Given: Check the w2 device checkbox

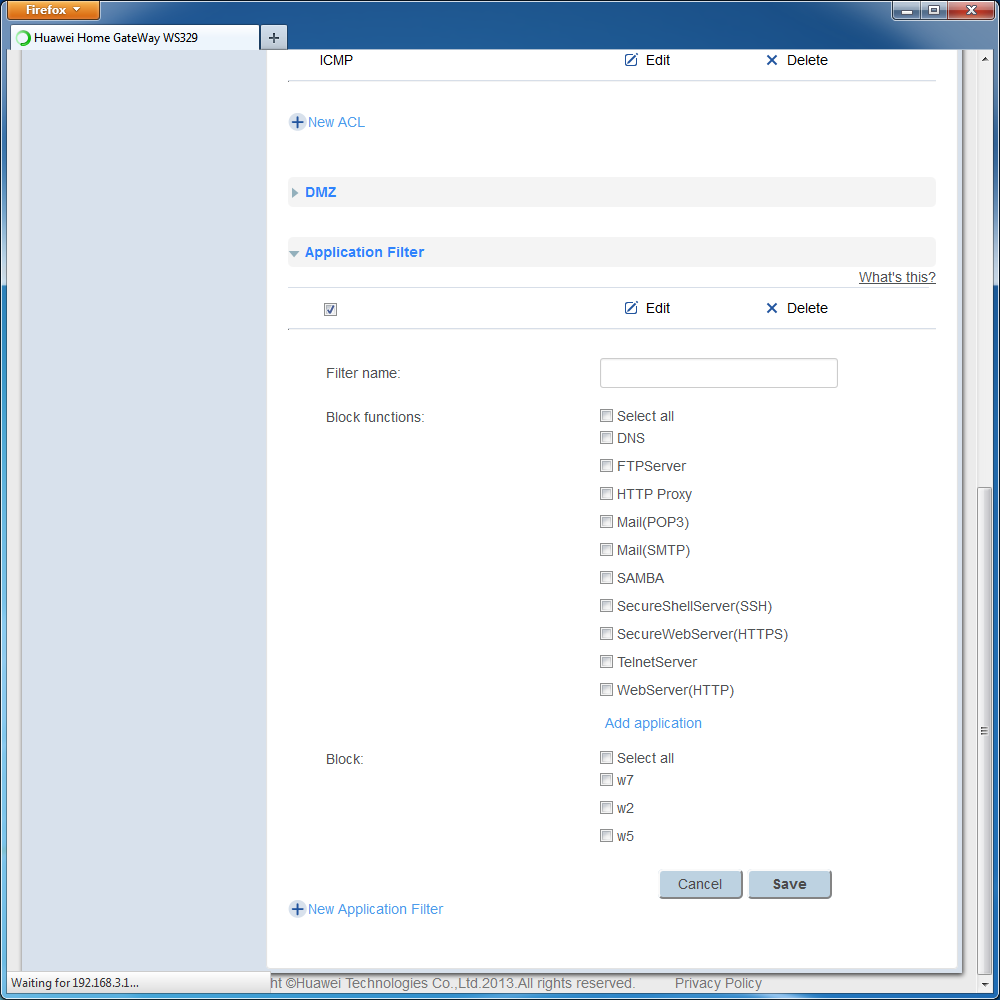Looking at the screenshot, I should [607, 807].
